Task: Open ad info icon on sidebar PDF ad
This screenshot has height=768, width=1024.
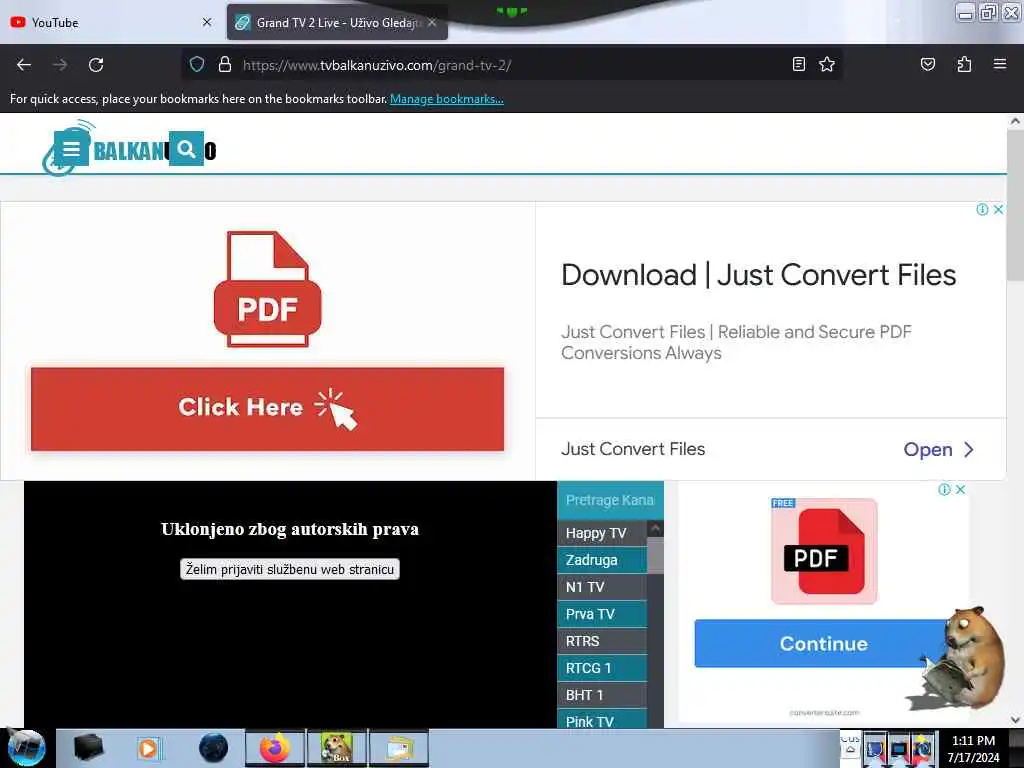Action: pyautogui.click(x=944, y=489)
